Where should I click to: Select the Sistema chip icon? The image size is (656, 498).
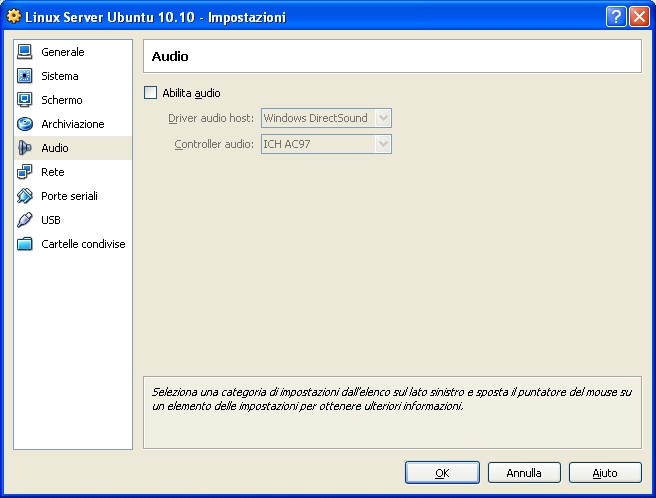point(25,76)
